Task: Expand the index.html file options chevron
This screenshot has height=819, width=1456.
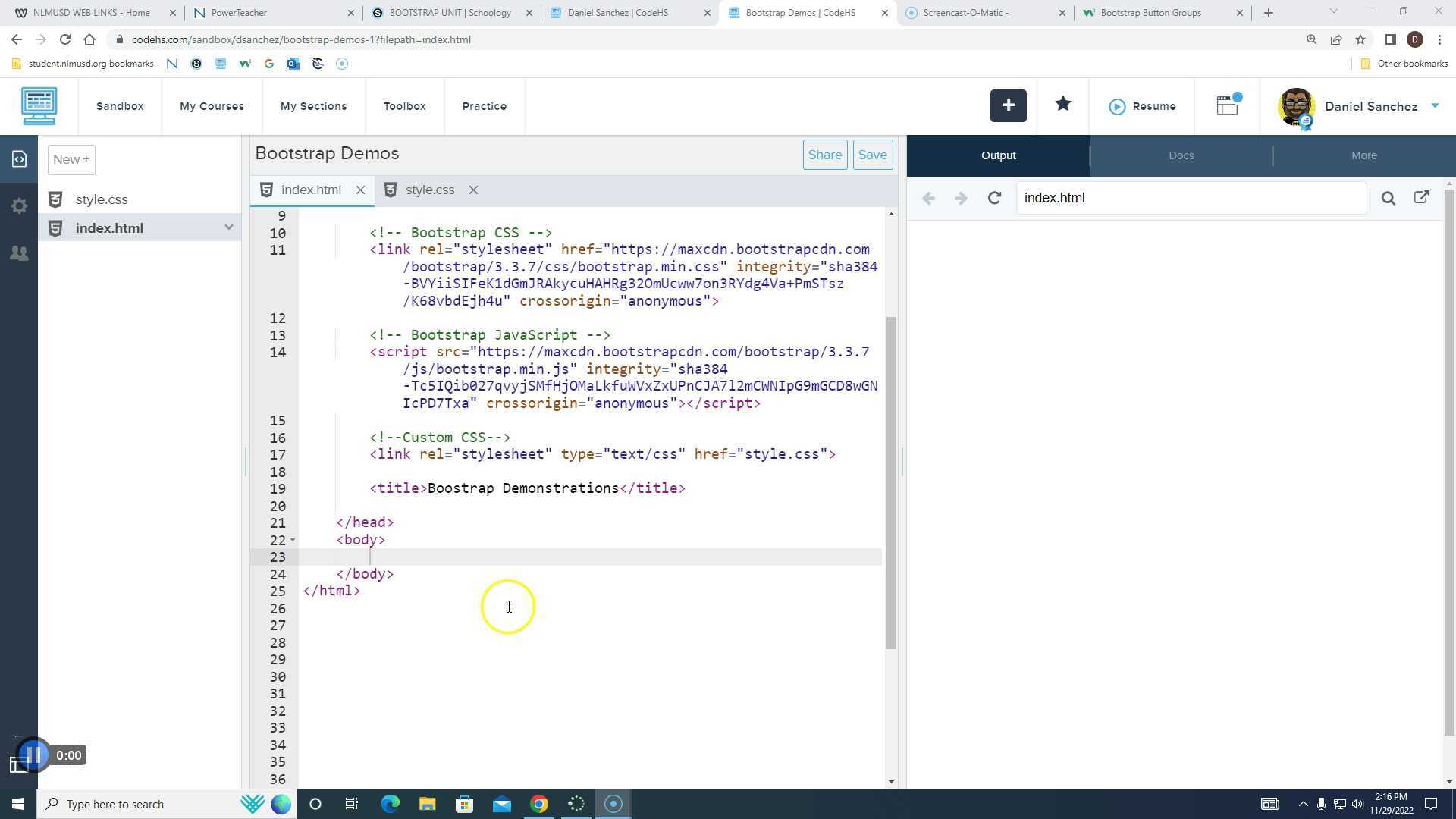Action: [x=228, y=228]
